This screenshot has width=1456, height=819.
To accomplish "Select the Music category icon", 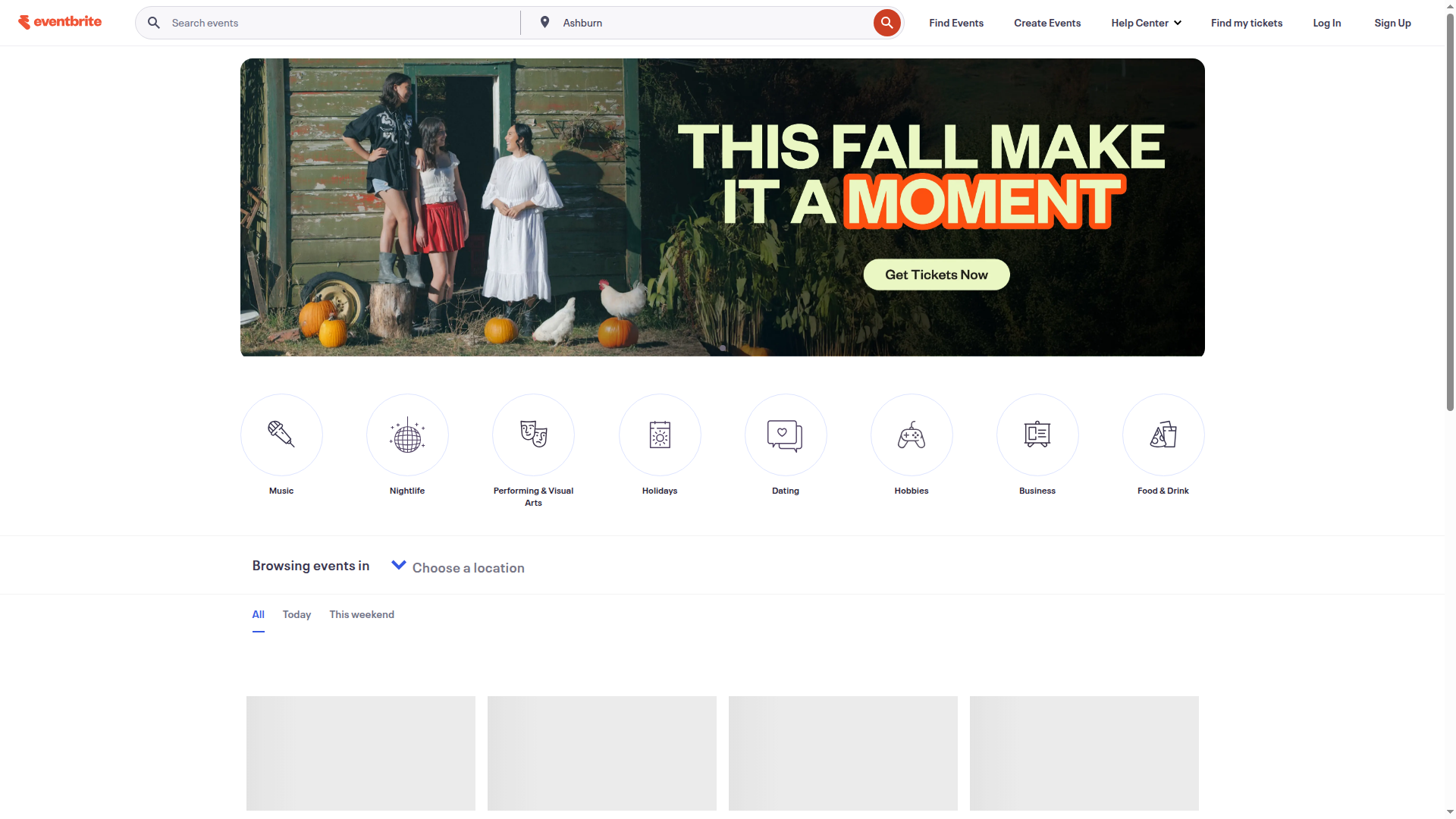I will 281,435.
